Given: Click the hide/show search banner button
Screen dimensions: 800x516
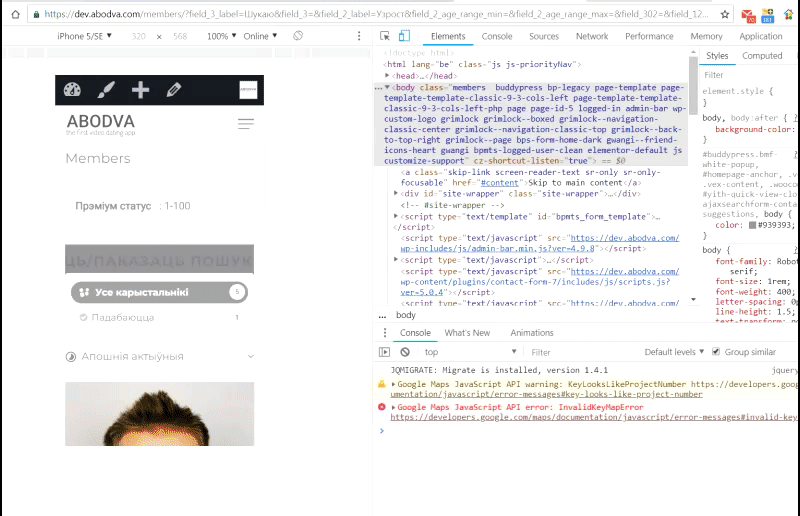Looking at the screenshot, I should click(159, 259).
